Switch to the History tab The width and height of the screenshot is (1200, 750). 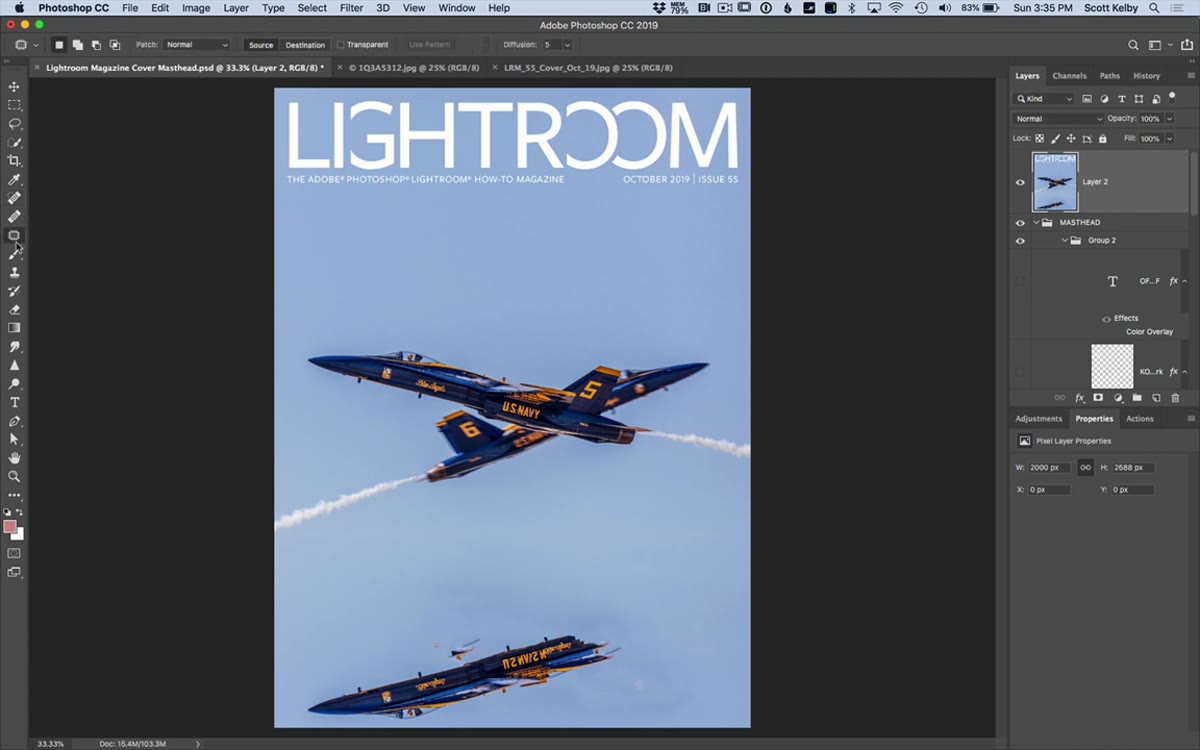click(x=1147, y=76)
